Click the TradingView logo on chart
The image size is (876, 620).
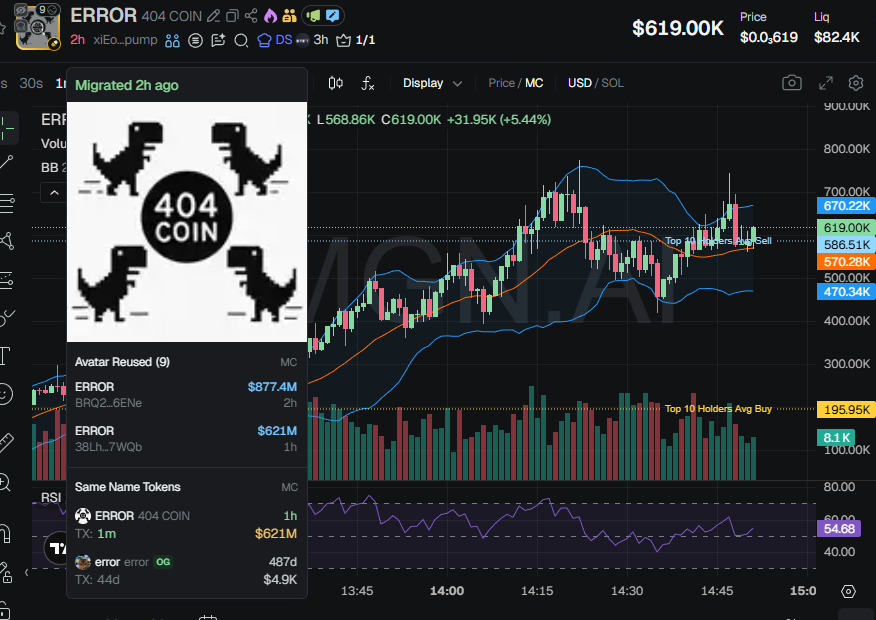[56, 549]
